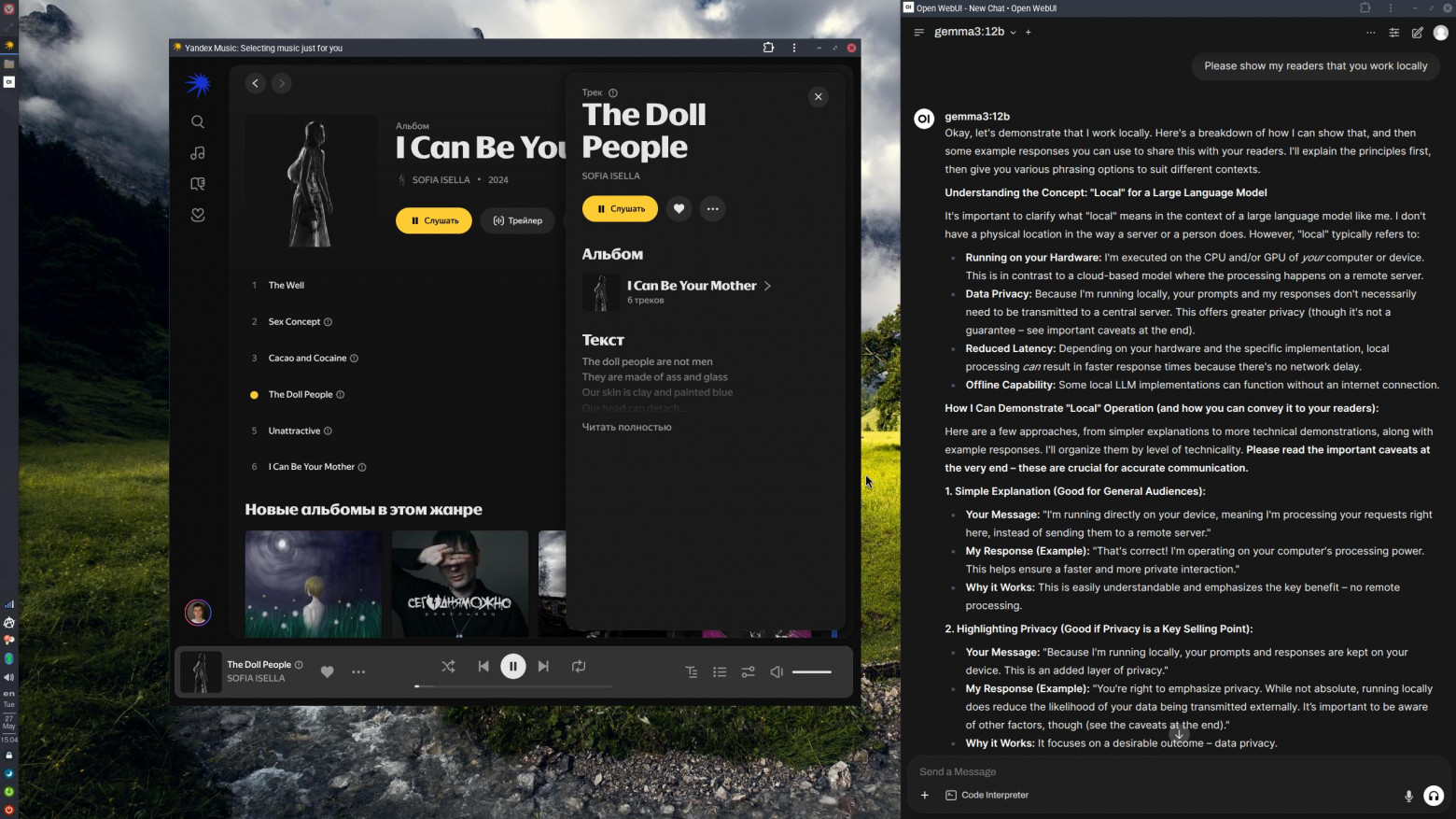Click the info icon next to Трек label
This screenshot has height=819, width=1456.
pyautogui.click(x=613, y=93)
